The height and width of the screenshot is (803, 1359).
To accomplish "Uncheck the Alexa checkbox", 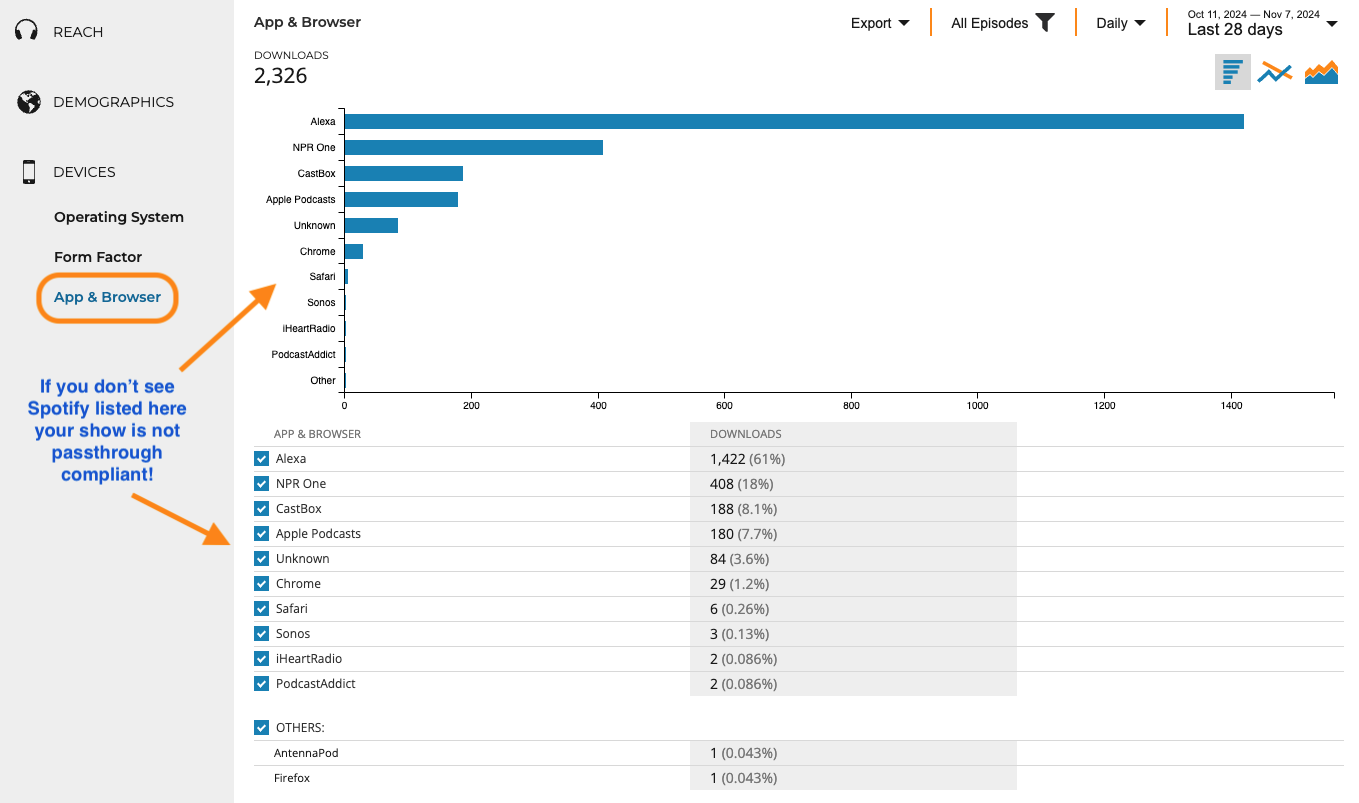I will tap(262, 459).
